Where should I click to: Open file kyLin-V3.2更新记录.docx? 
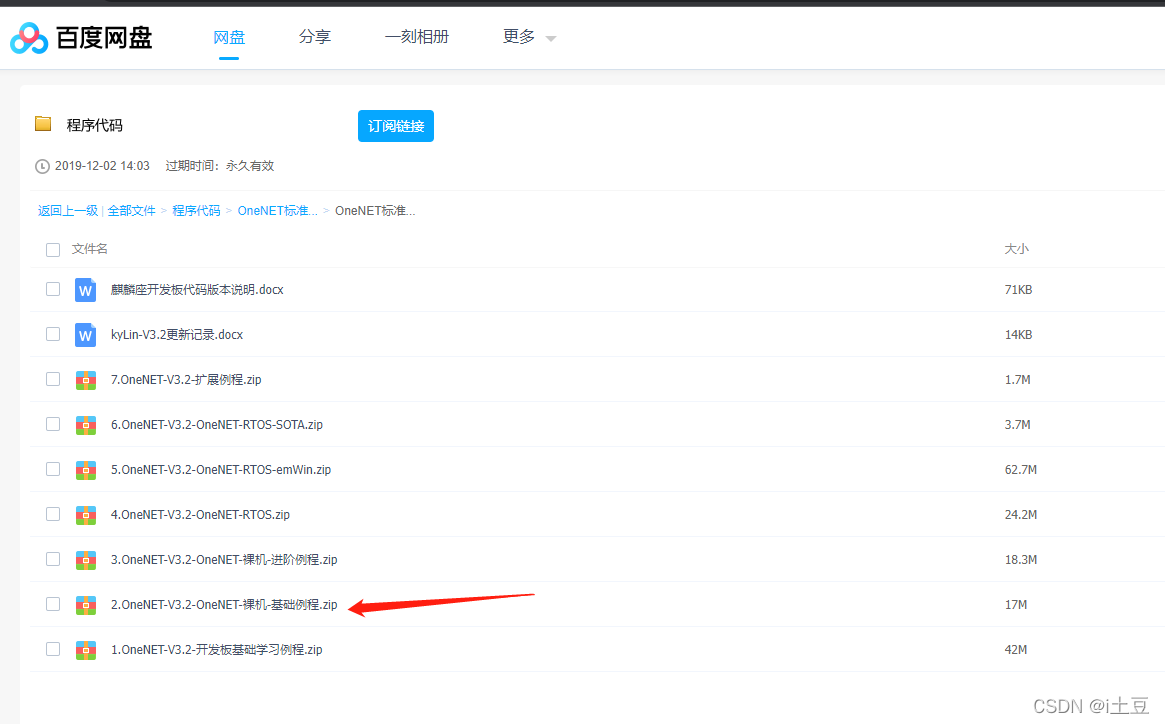coord(177,335)
